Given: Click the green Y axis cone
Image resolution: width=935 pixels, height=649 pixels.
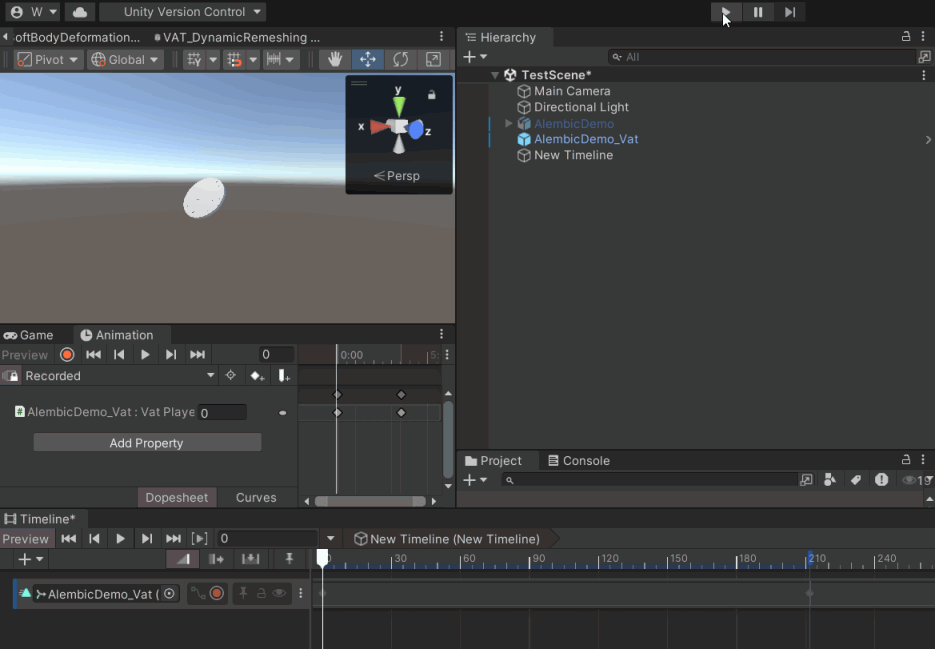Looking at the screenshot, I should 399,106.
